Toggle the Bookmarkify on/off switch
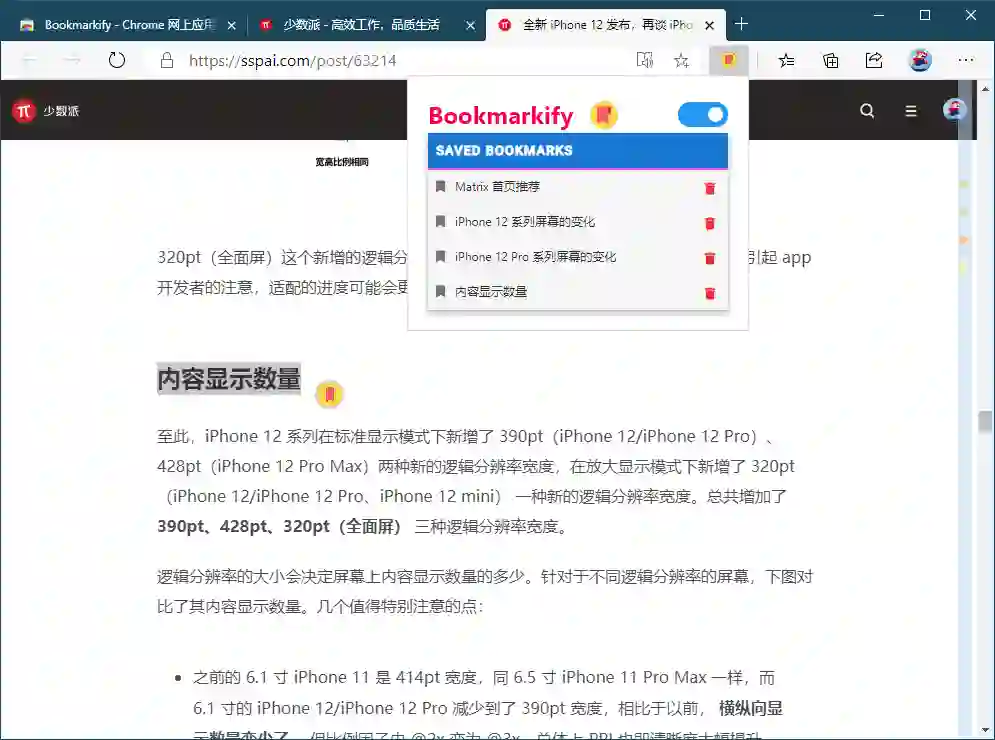 [702, 115]
